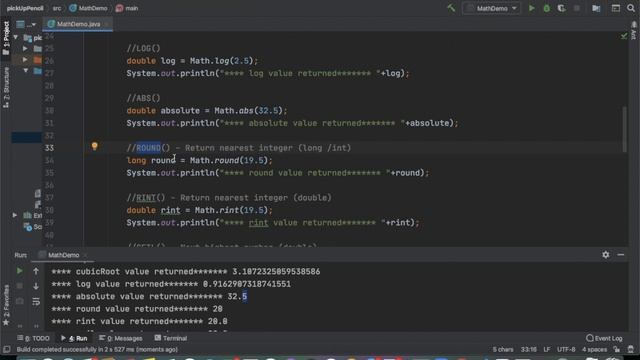Toggle soft-wrap icon in Run console

(36, 302)
